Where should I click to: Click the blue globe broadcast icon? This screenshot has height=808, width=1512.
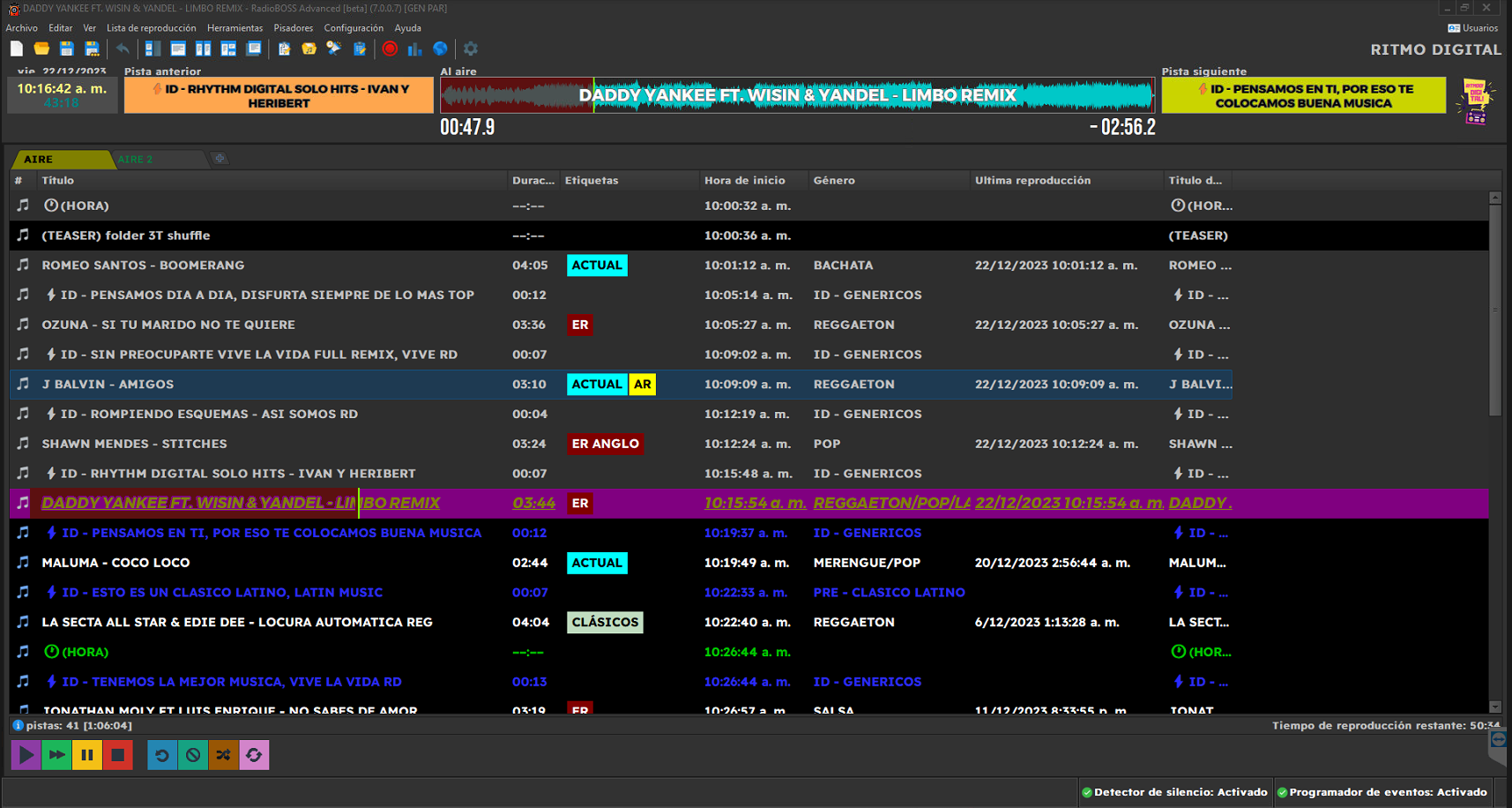tap(440, 49)
